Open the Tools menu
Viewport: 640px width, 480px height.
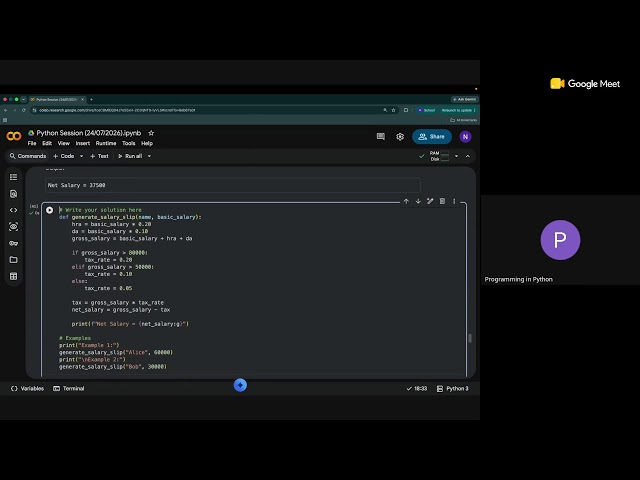click(x=129, y=143)
